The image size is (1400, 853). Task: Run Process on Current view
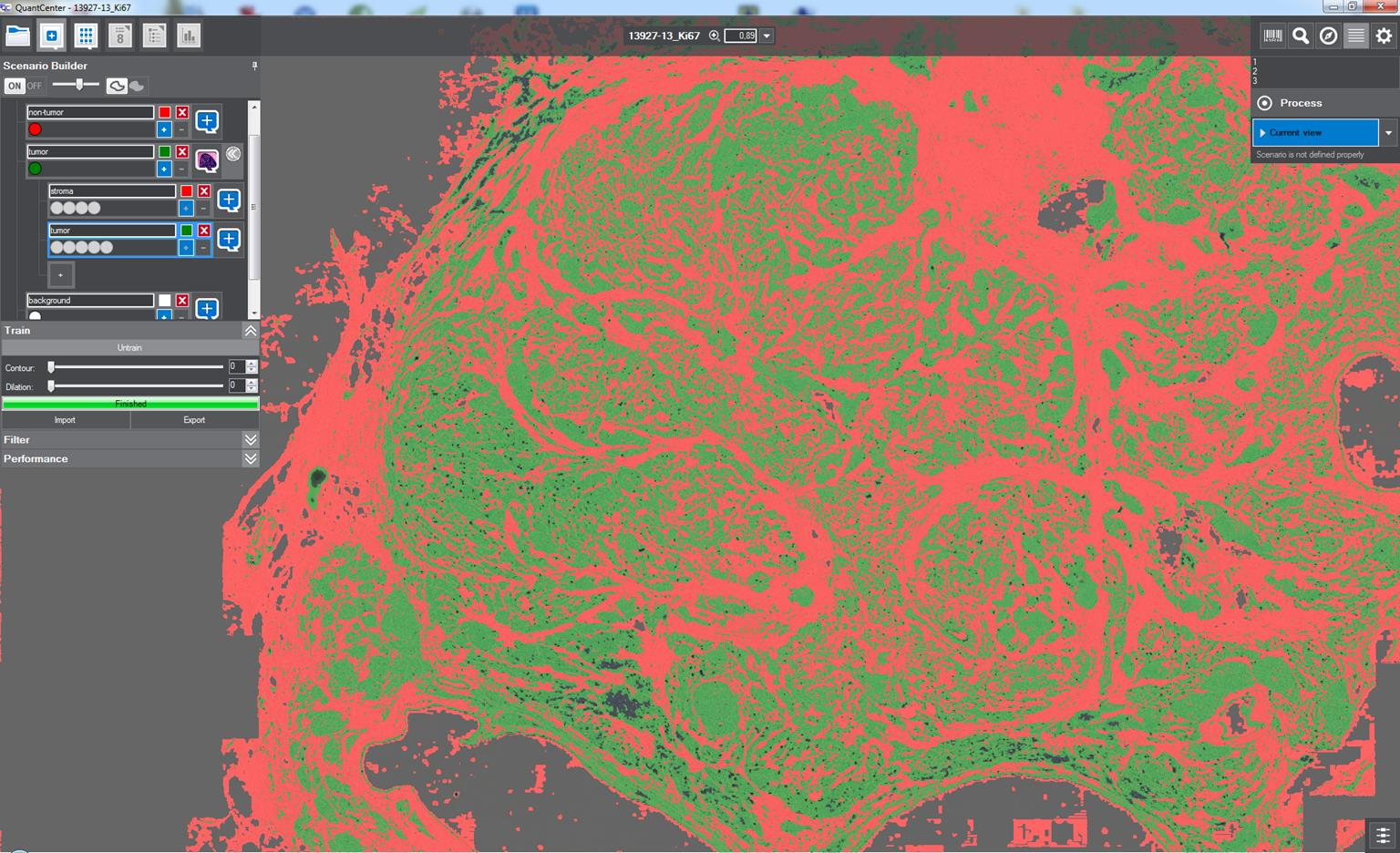[1315, 132]
